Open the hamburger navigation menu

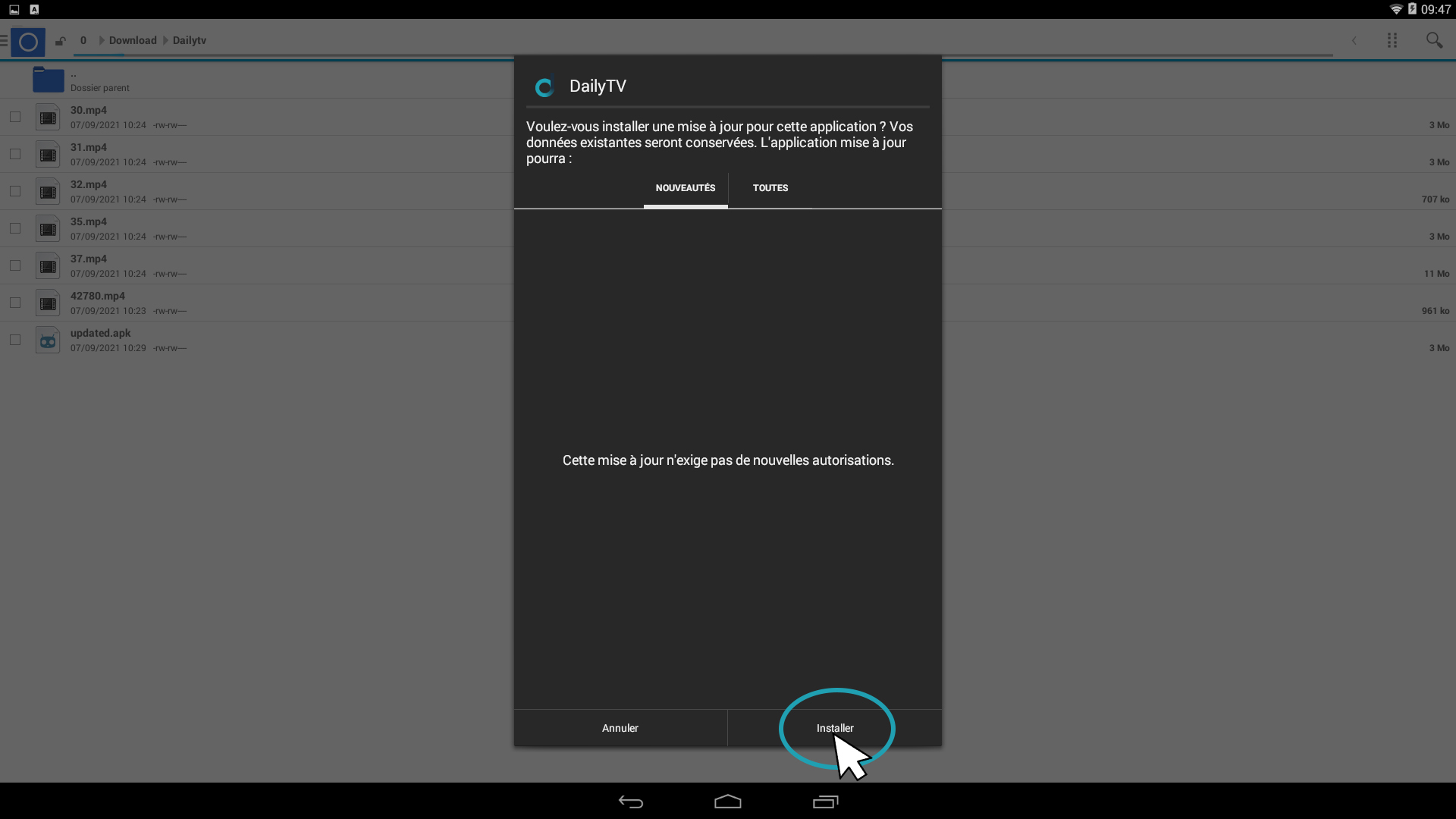pyautogui.click(x=4, y=40)
